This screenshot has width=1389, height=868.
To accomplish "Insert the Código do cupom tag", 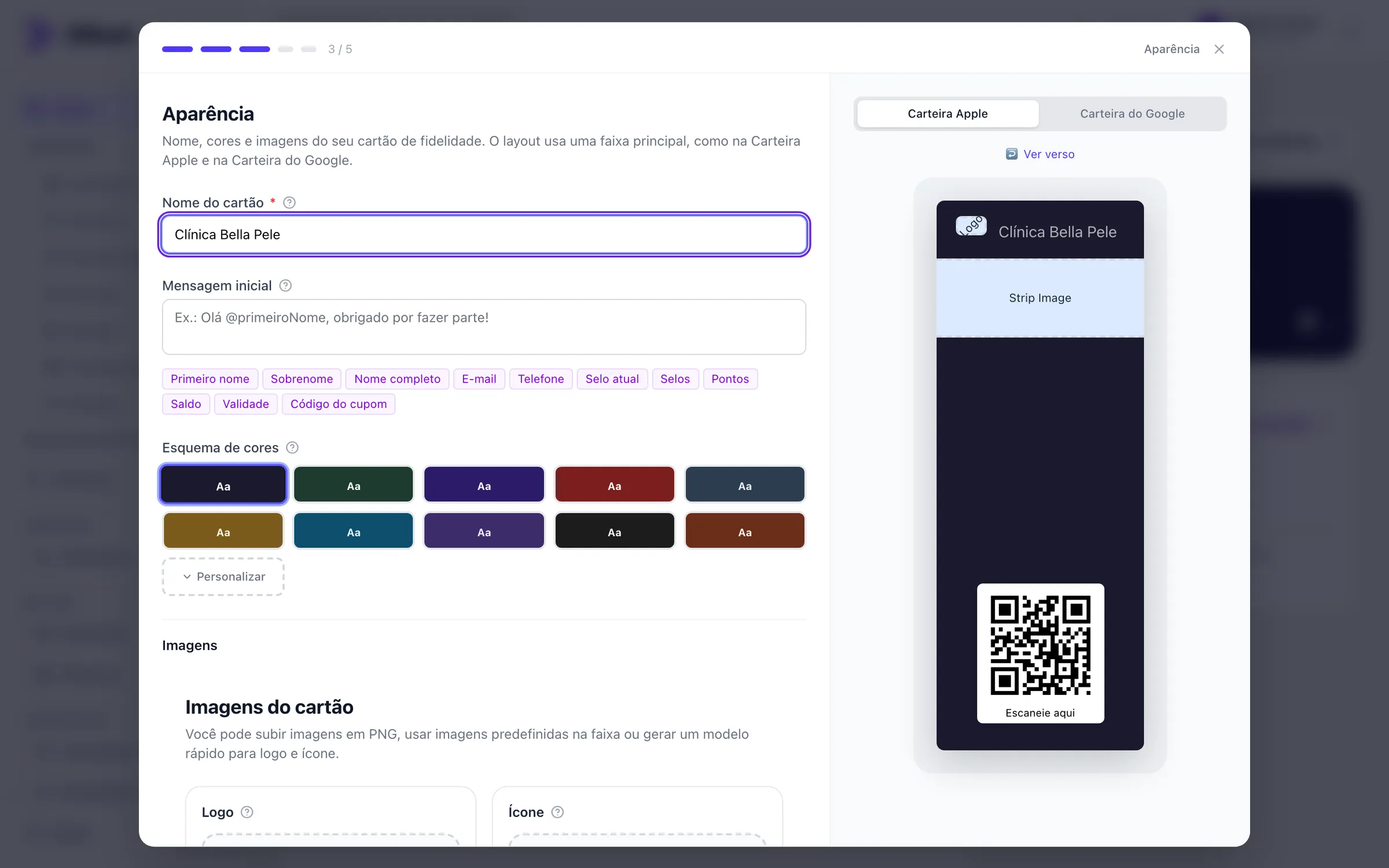I will tap(339, 404).
